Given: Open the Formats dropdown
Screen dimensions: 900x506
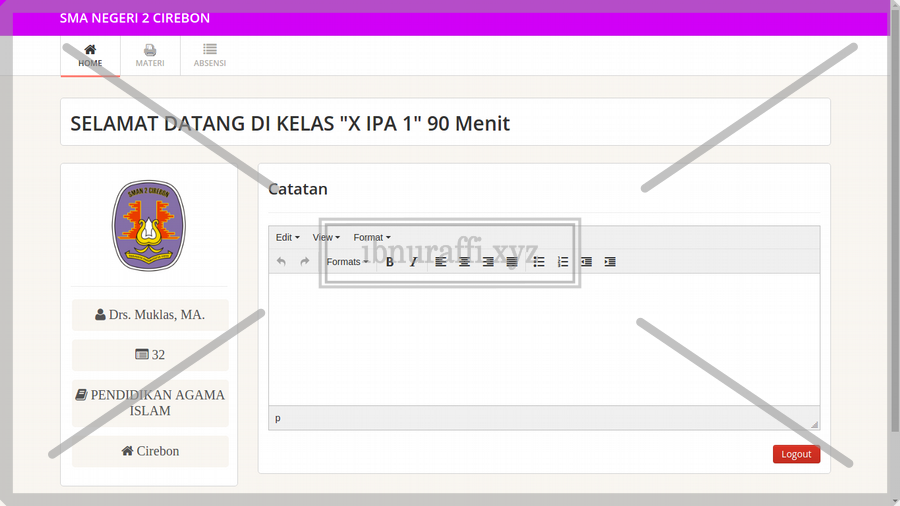Looking at the screenshot, I should (347, 262).
